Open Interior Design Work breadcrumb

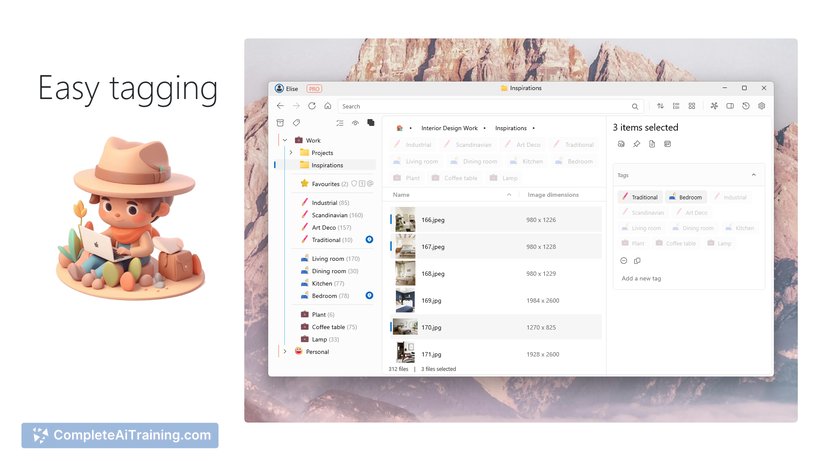point(449,128)
